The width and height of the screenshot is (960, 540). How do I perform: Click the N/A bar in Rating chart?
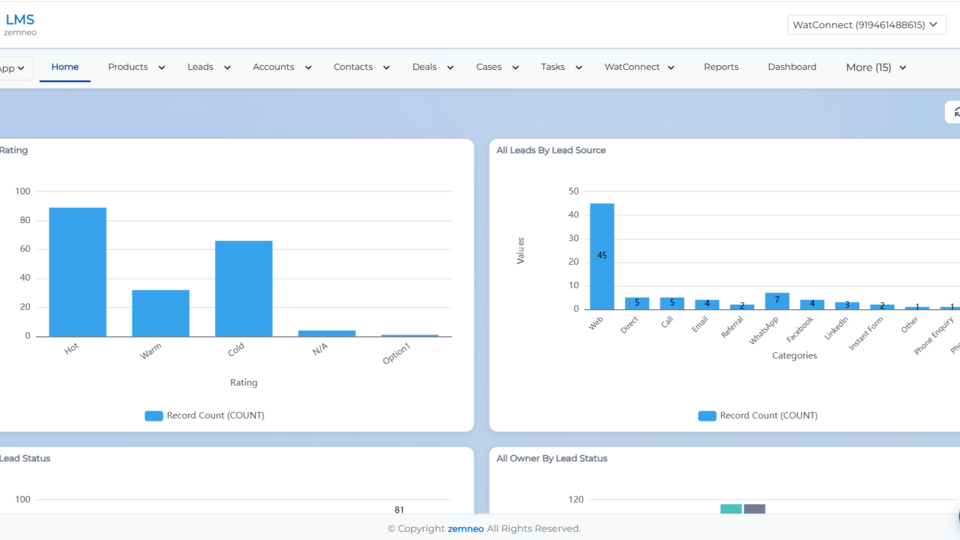327,333
